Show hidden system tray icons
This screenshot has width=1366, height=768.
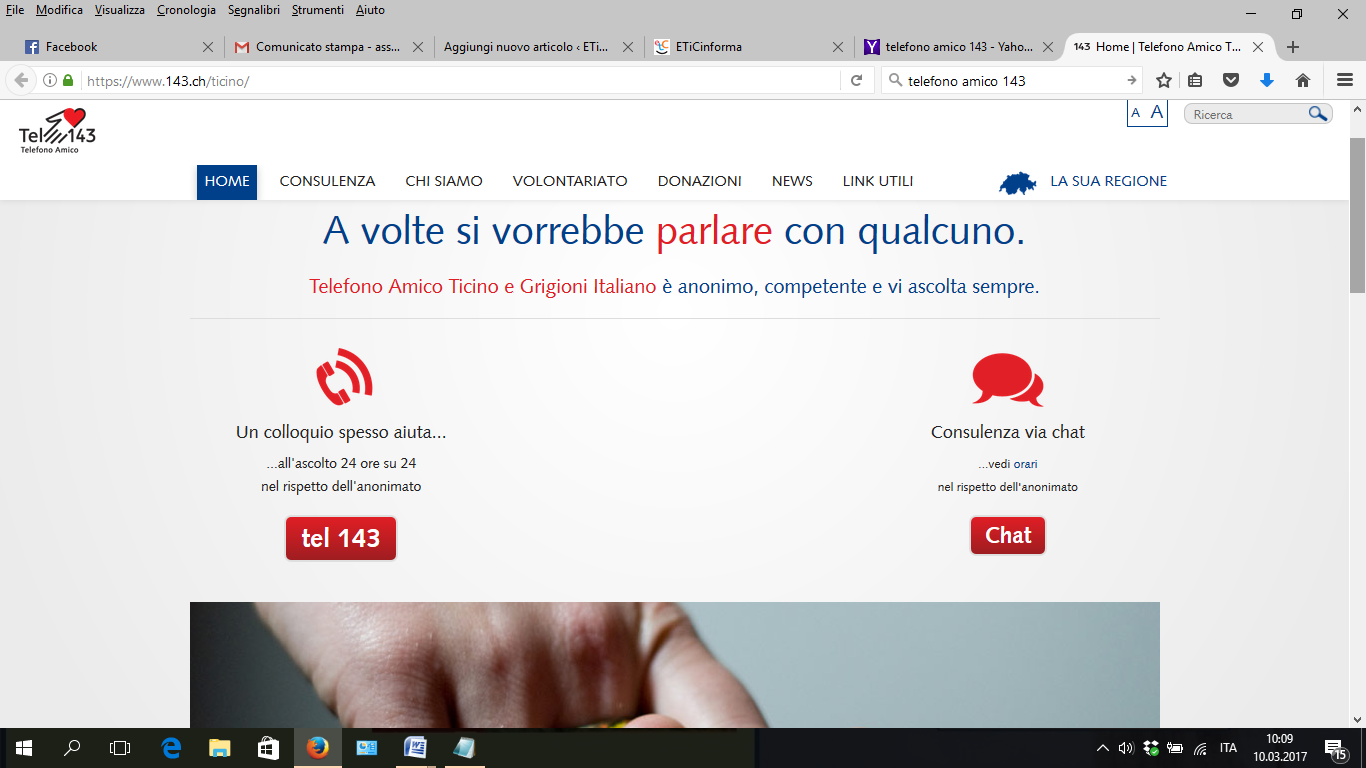click(x=1103, y=748)
